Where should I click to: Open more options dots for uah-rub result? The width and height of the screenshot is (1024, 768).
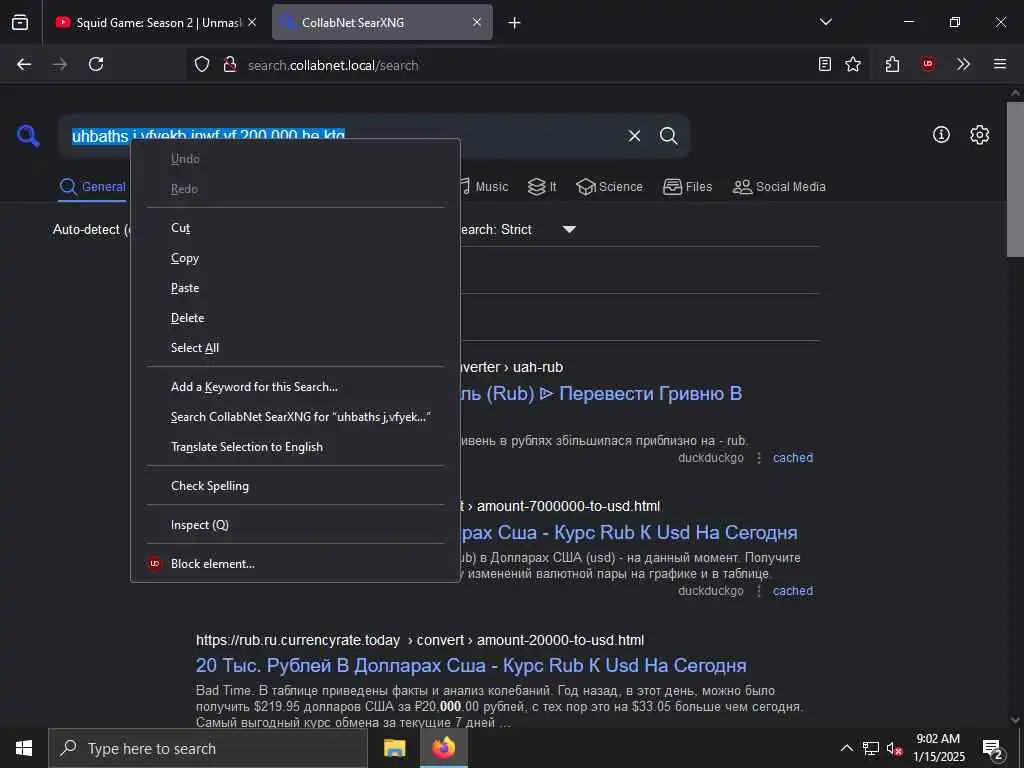(x=759, y=458)
